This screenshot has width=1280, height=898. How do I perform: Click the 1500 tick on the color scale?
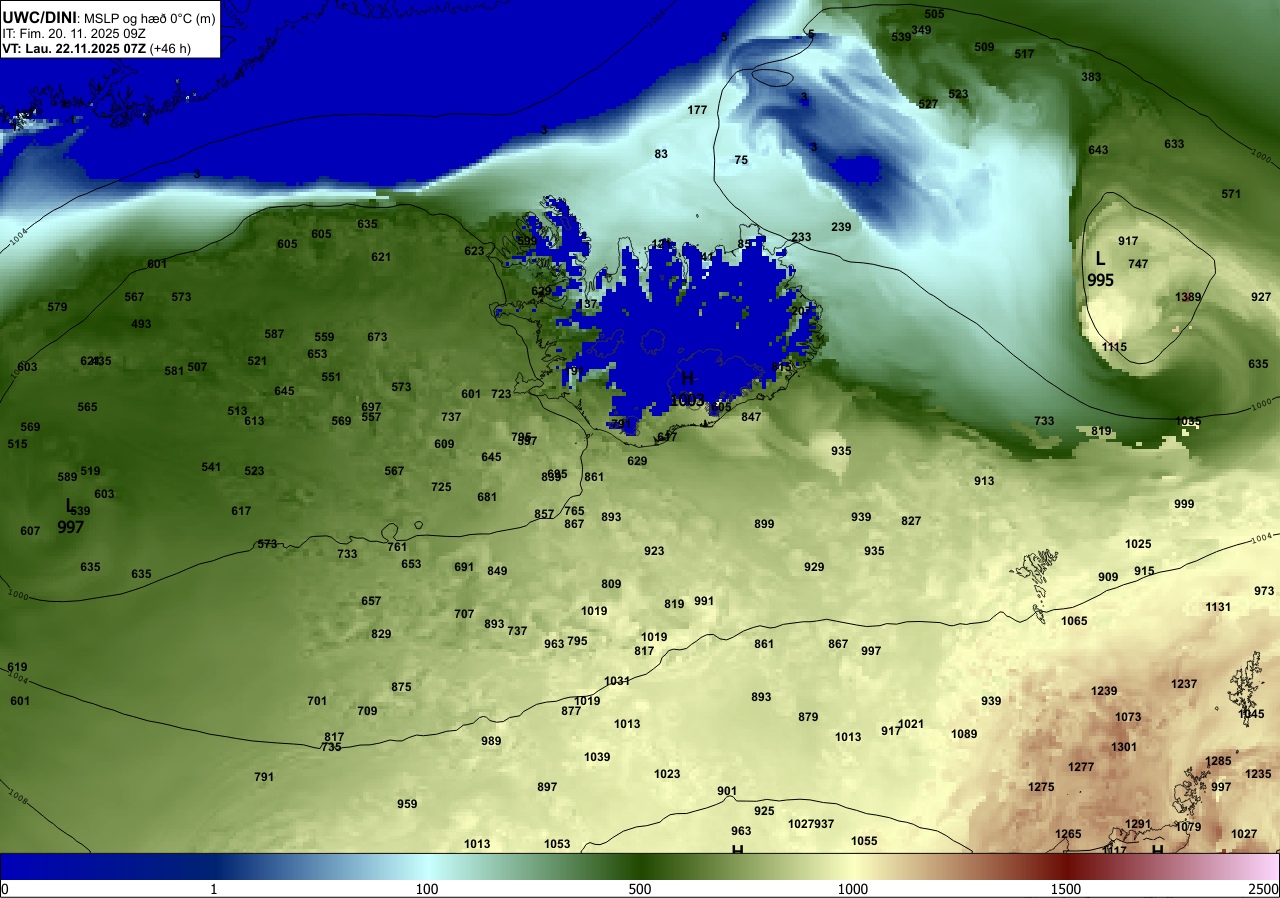point(1066,889)
